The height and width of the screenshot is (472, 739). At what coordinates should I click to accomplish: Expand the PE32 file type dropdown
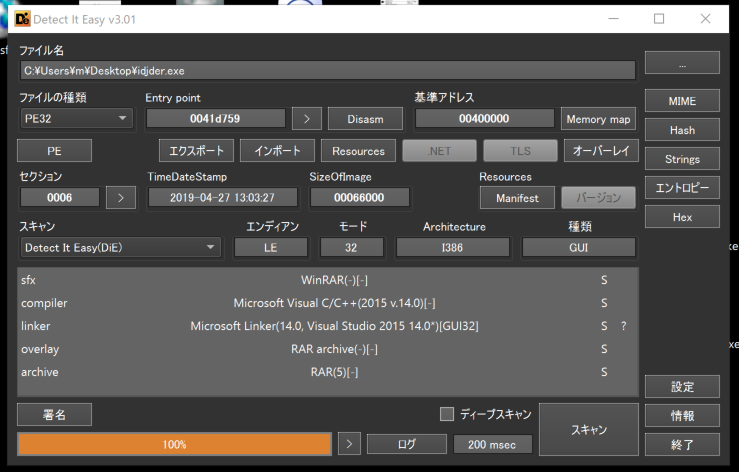click(76, 118)
